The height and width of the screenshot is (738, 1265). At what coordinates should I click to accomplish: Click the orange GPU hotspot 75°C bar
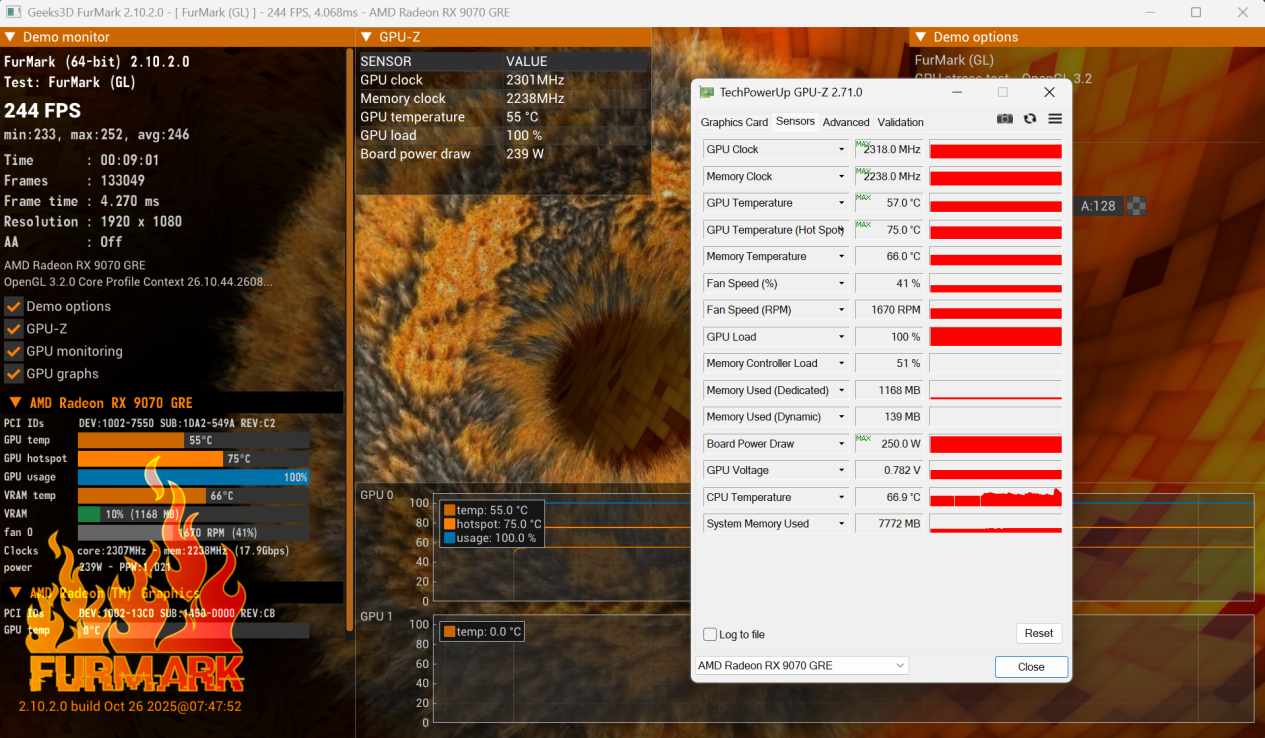pyautogui.click(x=150, y=459)
